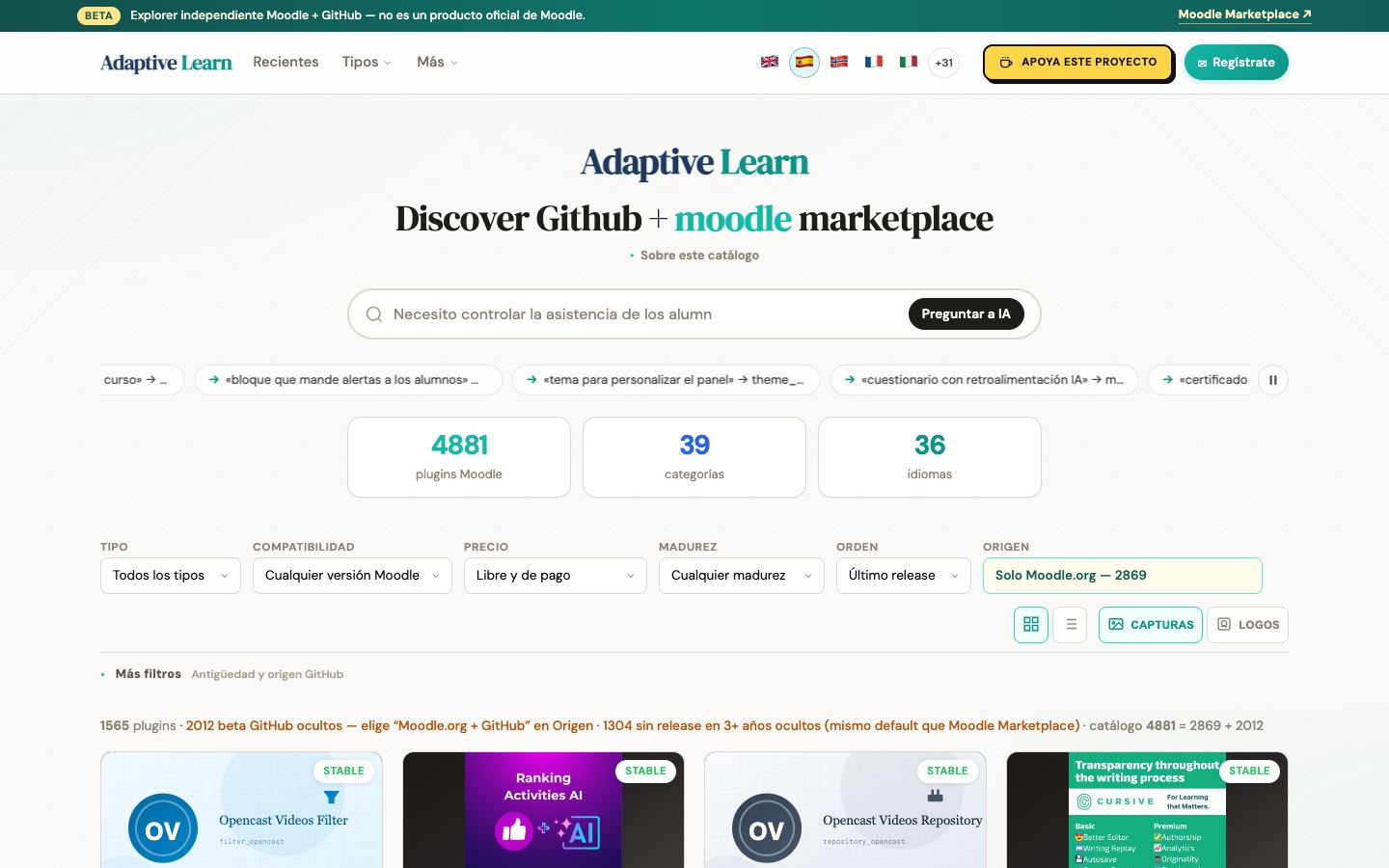Open the Ranking Activities AI card
The image size is (1389, 868).
click(x=543, y=810)
